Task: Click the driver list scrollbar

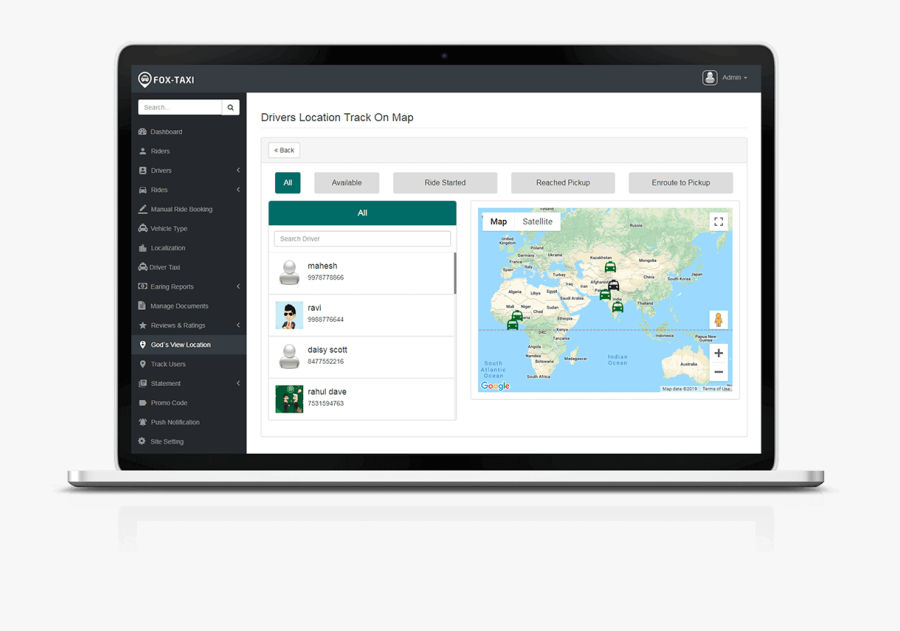Action: pyautogui.click(x=455, y=273)
